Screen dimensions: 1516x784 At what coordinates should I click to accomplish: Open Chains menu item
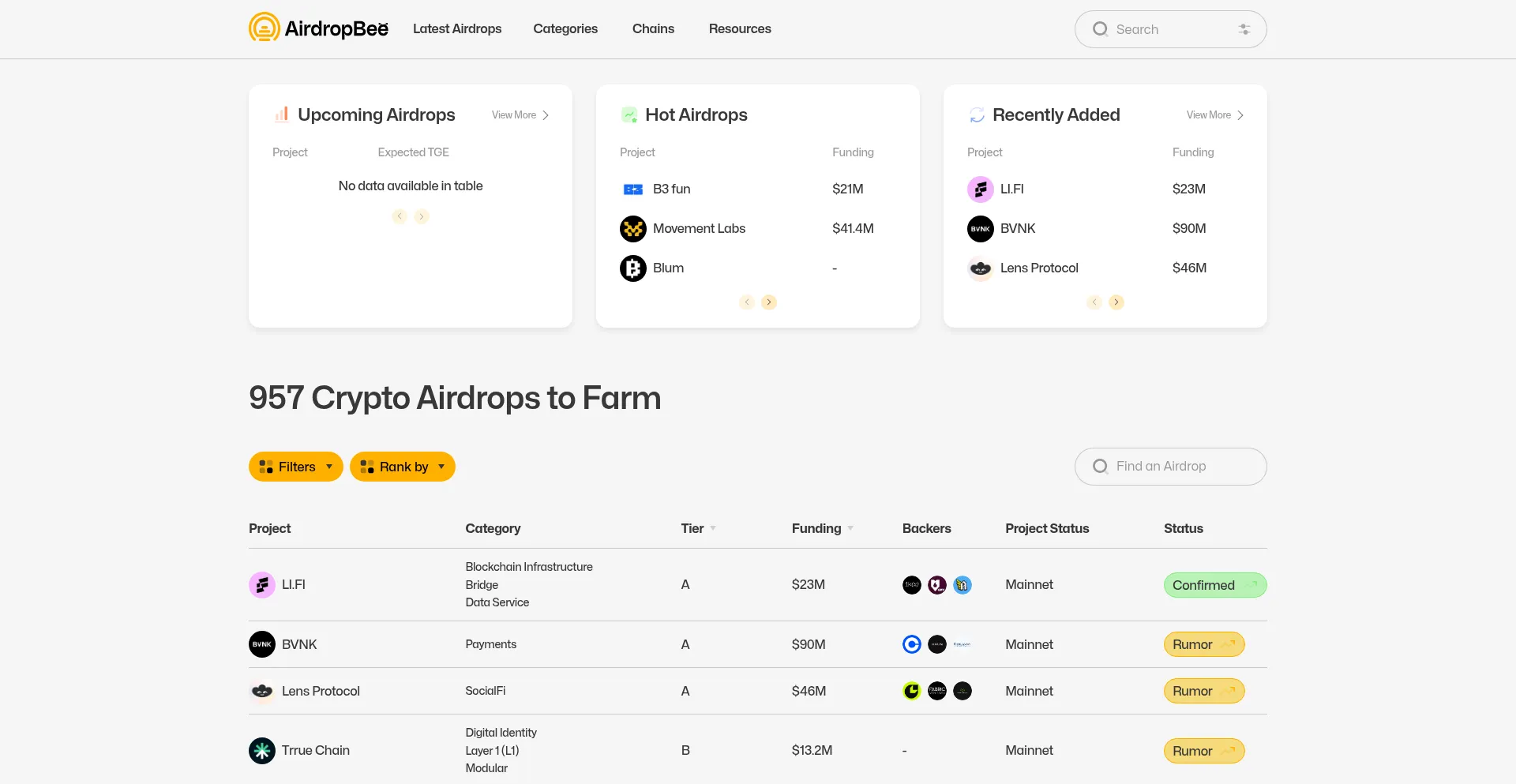click(653, 28)
